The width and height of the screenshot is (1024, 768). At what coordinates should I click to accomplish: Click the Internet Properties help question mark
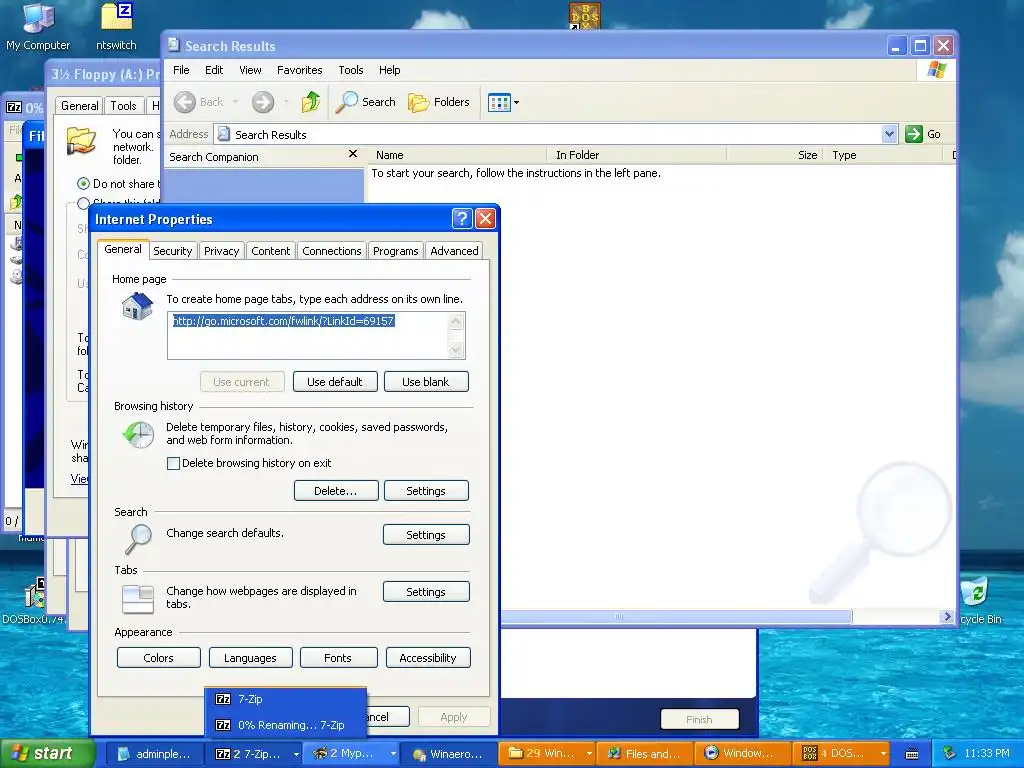point(462,219)
